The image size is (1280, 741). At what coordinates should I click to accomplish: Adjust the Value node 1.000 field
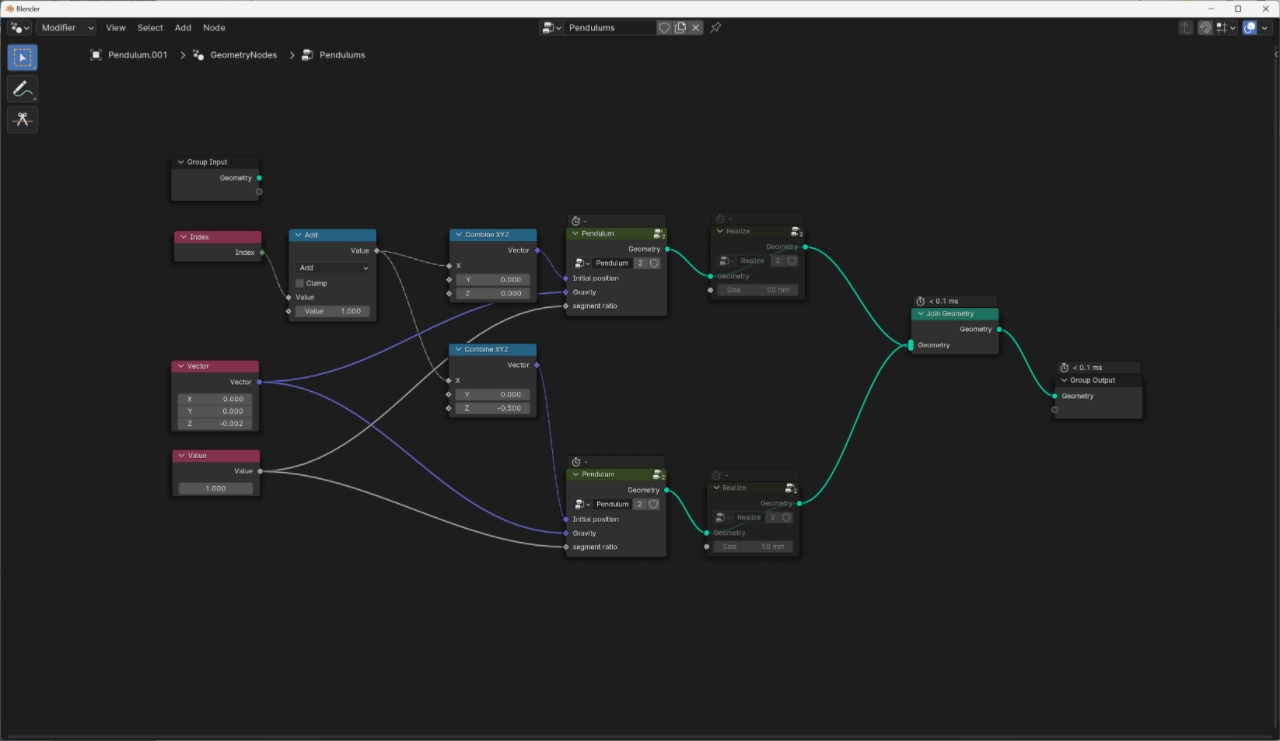coord(215,489)
